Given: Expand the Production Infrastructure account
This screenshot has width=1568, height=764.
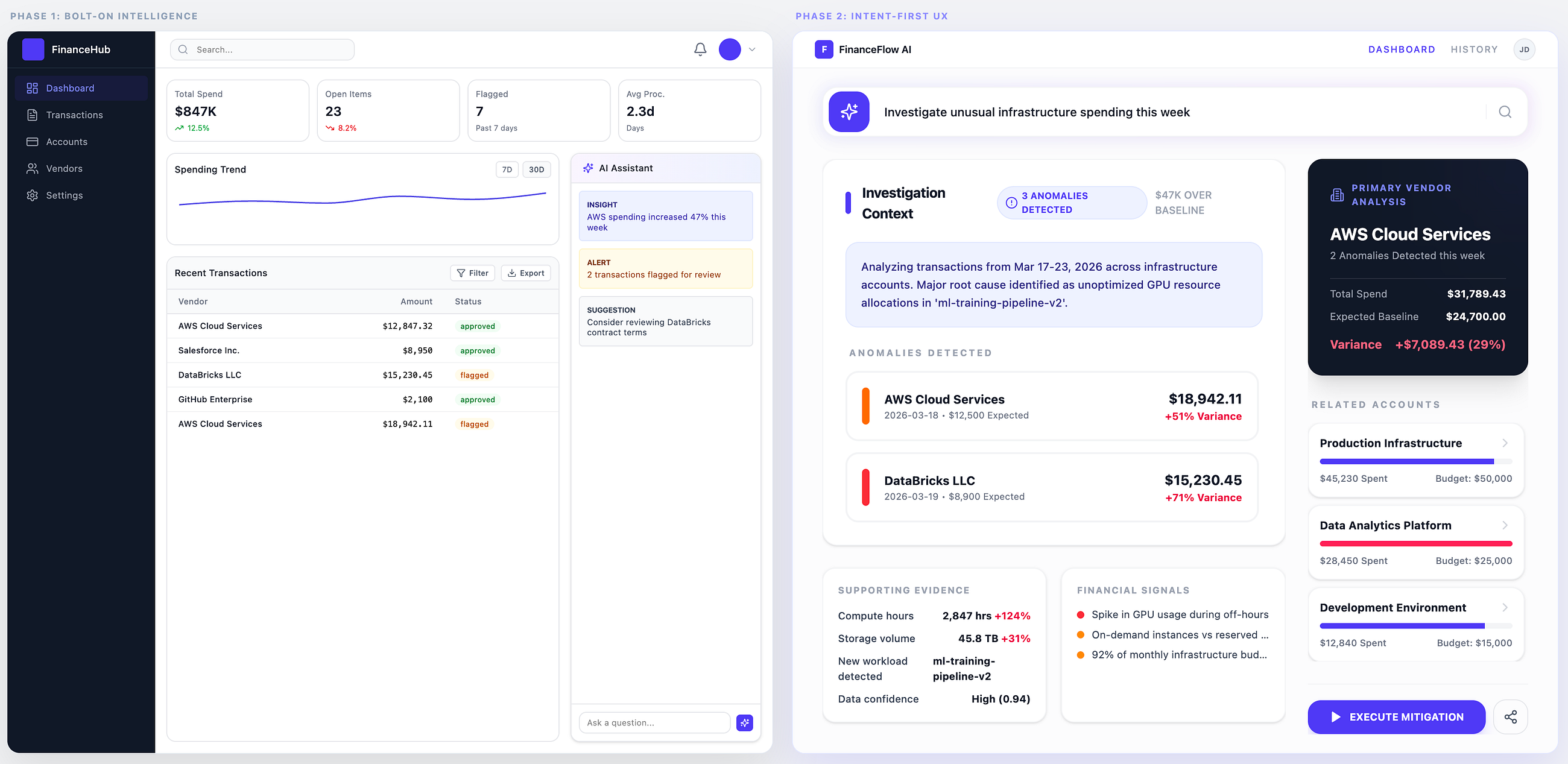Looking at the screenshot, I should [1416, 460].
